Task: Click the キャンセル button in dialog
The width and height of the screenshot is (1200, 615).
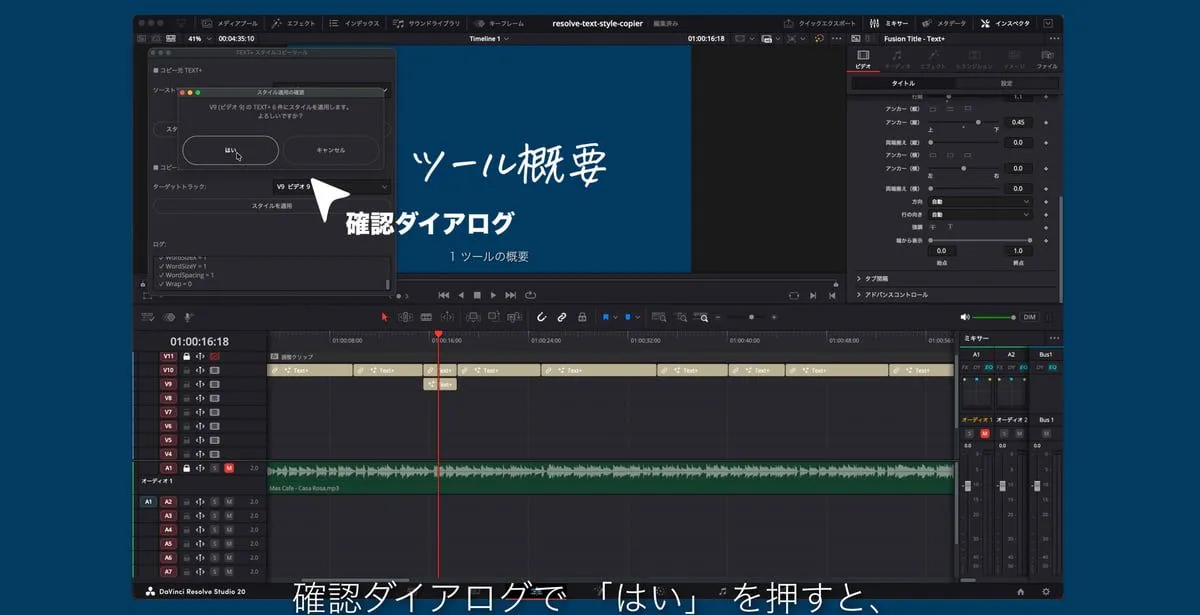Action: pyautogui.click(x=331, y=150)
